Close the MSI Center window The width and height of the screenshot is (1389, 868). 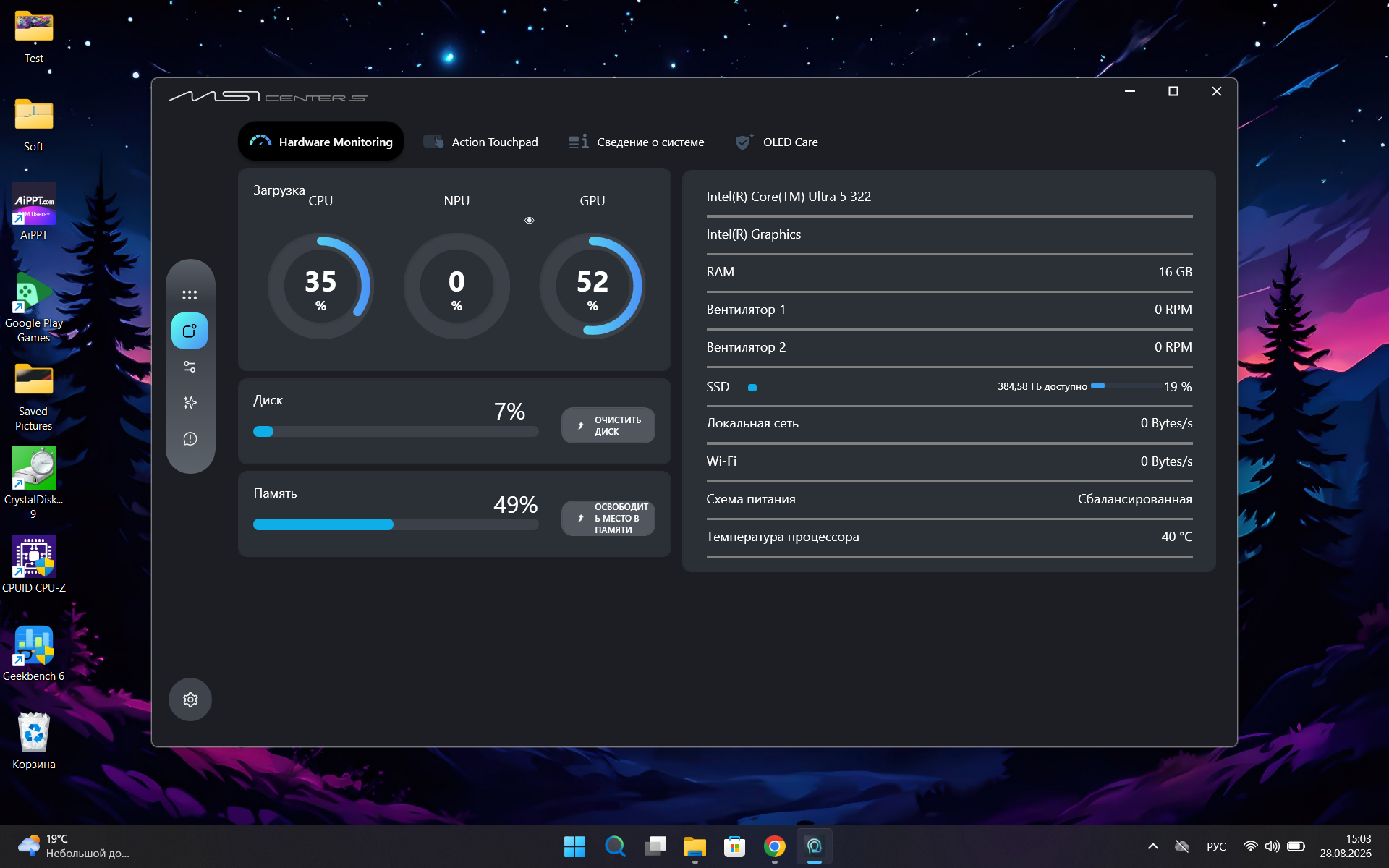click(1217, 91)
